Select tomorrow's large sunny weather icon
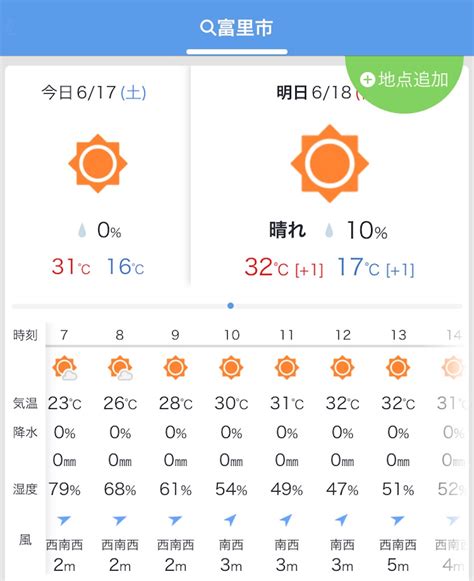474x581 pixels. coord(329,163)
